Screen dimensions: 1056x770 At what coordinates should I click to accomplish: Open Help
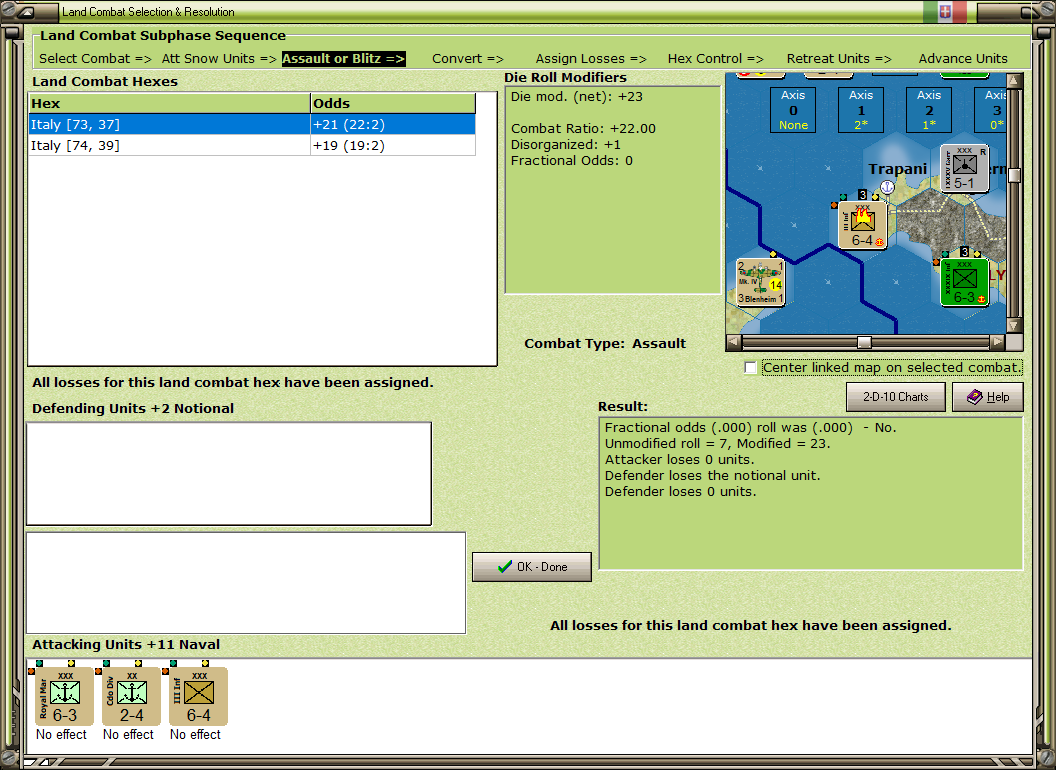pos(988,397)
